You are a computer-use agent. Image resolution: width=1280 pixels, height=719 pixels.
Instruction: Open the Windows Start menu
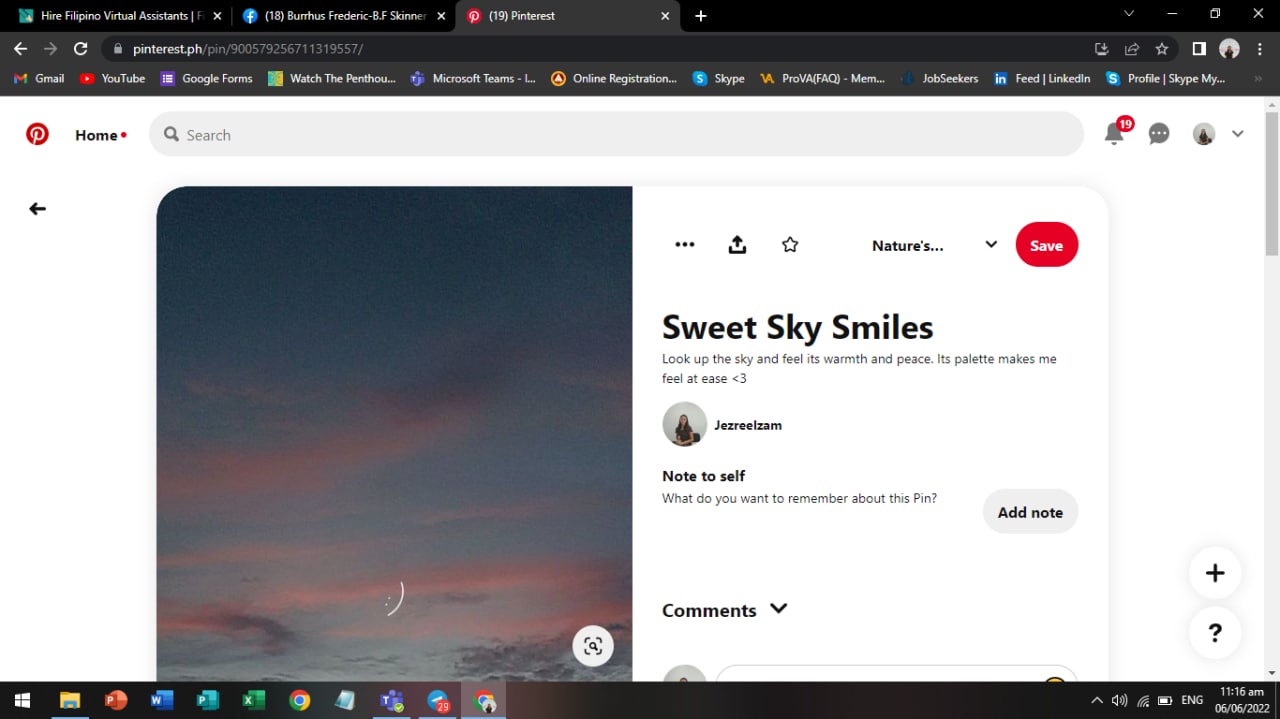(x=21, y=700)
